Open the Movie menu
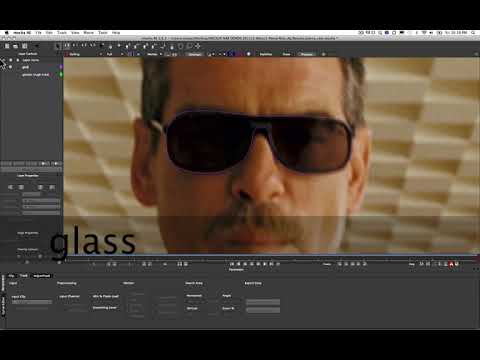The width and height of the screenshot is (480, 360). (88, 33)
